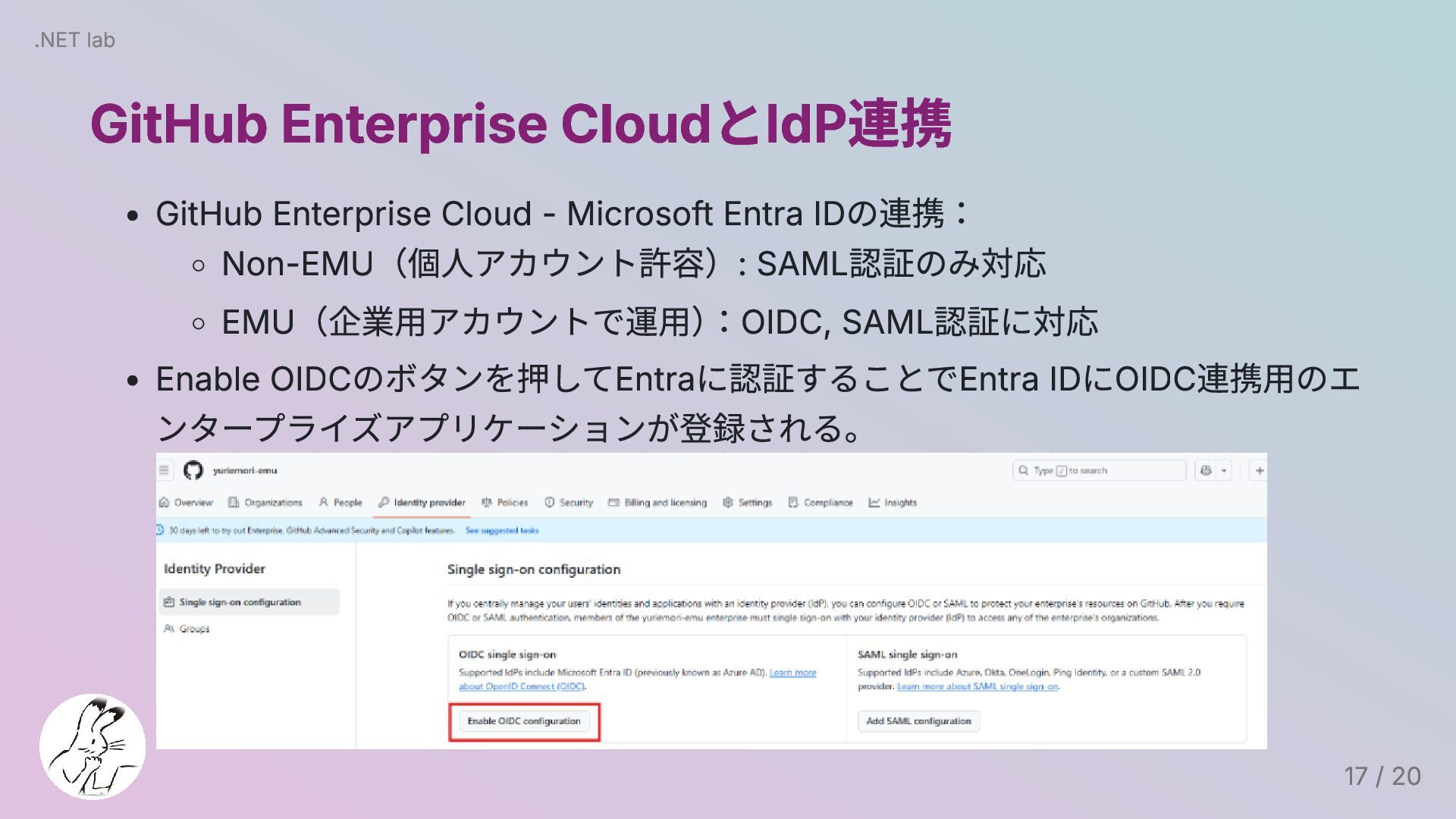Switch to the People tab

[340, 502]
